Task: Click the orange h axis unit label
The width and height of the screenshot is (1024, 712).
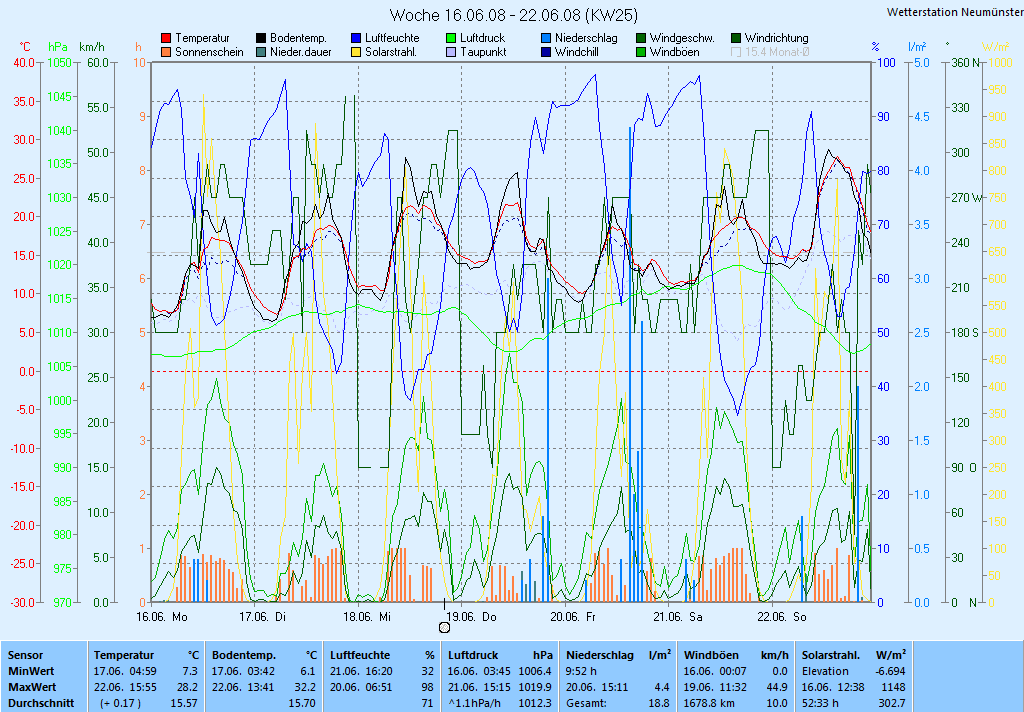Action: (x=138, y=47)
